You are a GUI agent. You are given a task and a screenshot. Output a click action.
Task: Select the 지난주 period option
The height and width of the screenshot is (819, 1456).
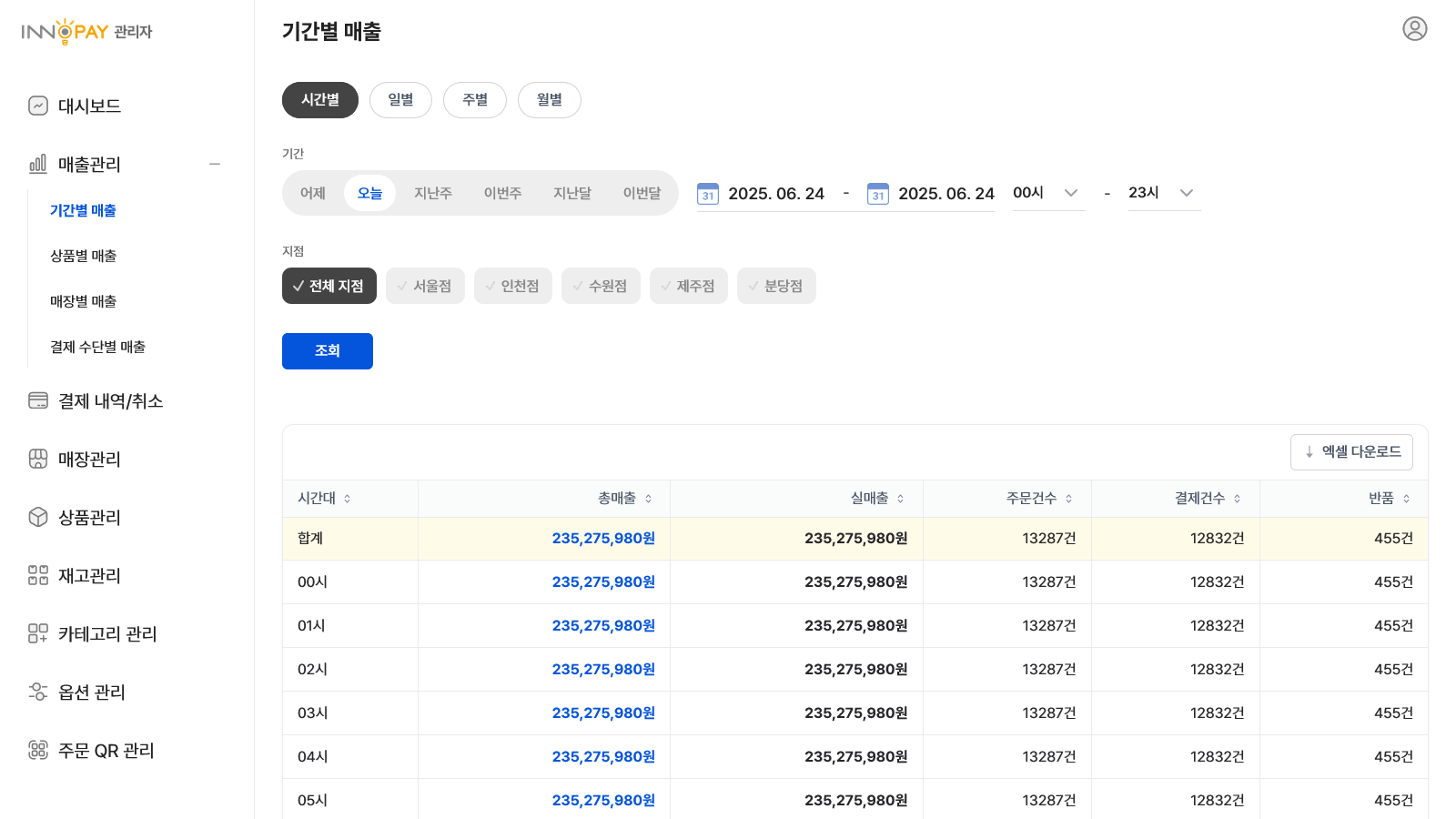click(433, 193)
